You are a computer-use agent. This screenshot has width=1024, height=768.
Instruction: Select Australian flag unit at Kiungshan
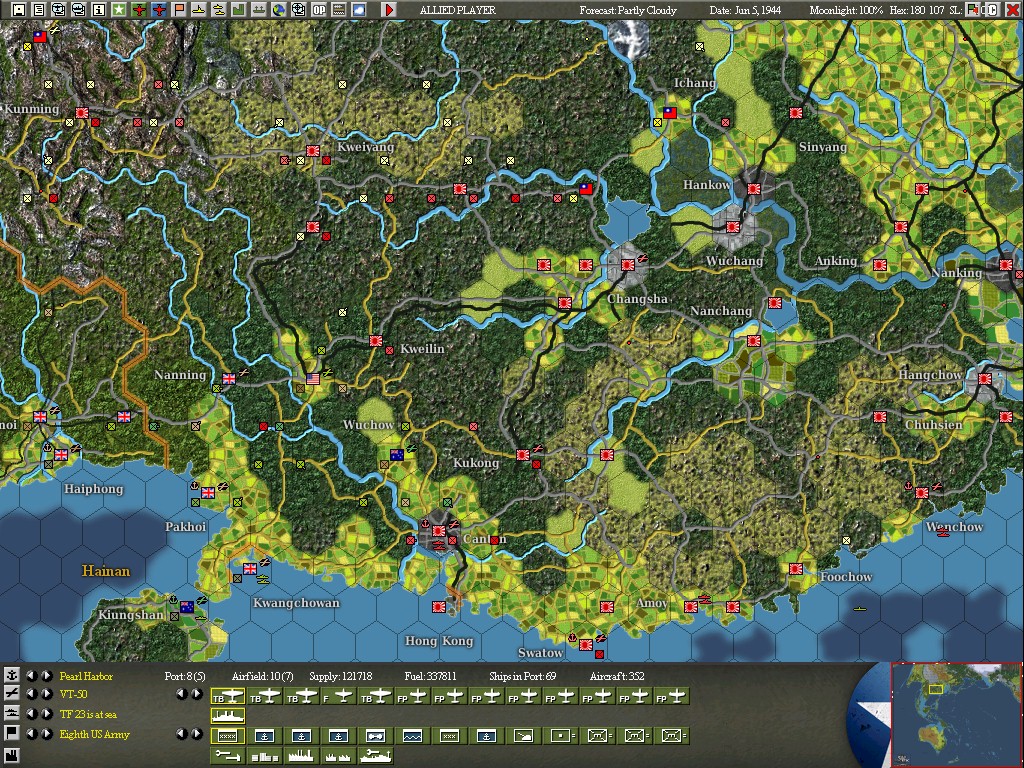pos(187,607)
